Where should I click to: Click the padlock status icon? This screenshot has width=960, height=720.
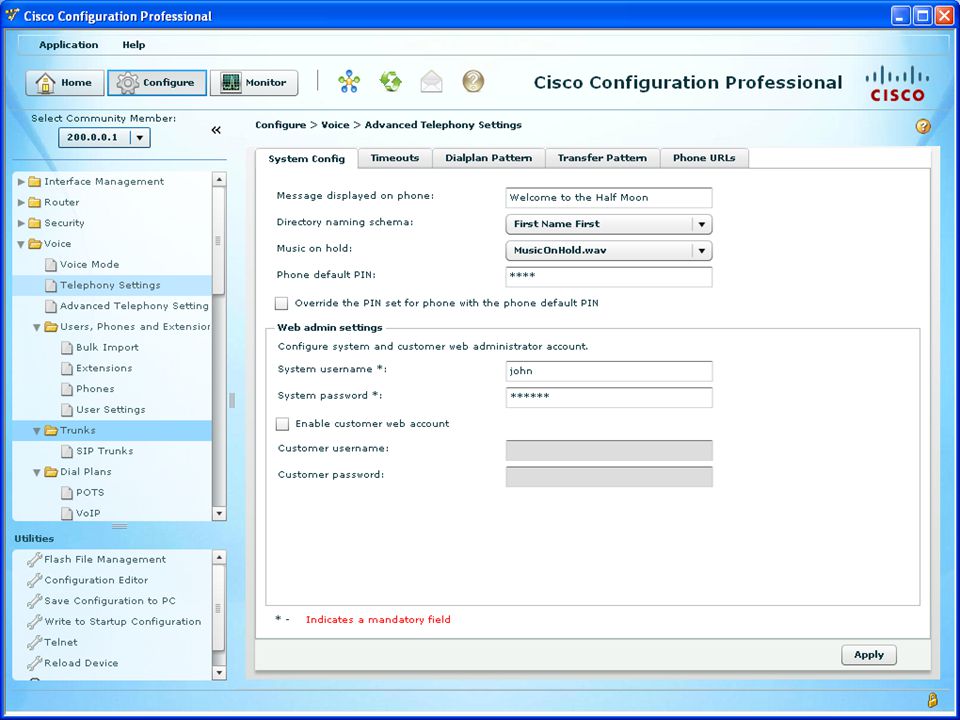[932, 700]
